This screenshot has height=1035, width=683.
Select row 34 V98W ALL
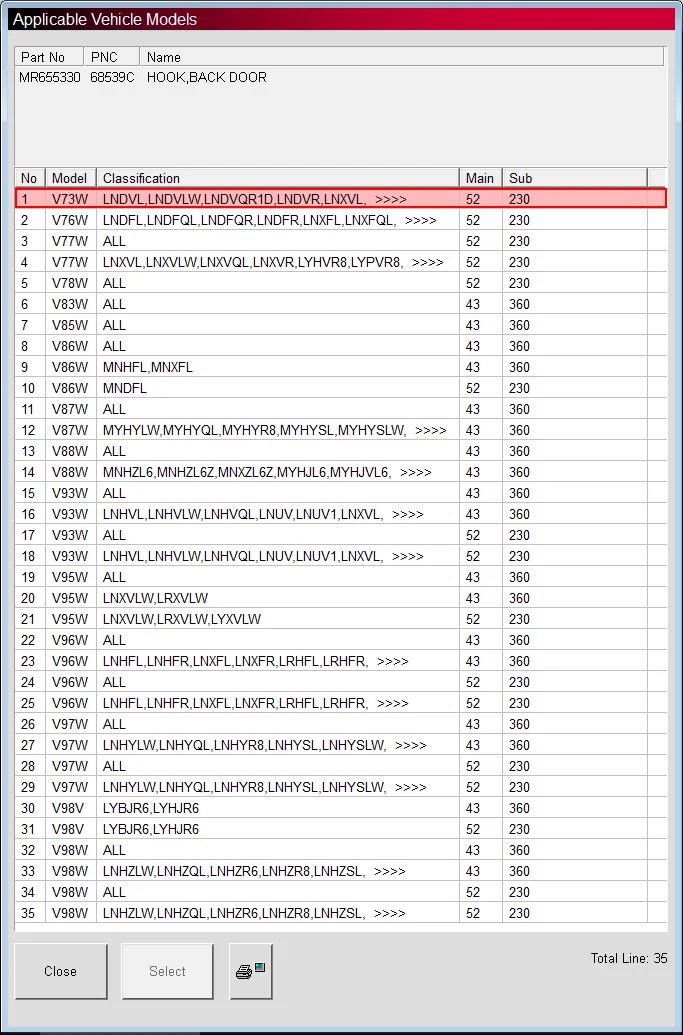tap(341, 892)
